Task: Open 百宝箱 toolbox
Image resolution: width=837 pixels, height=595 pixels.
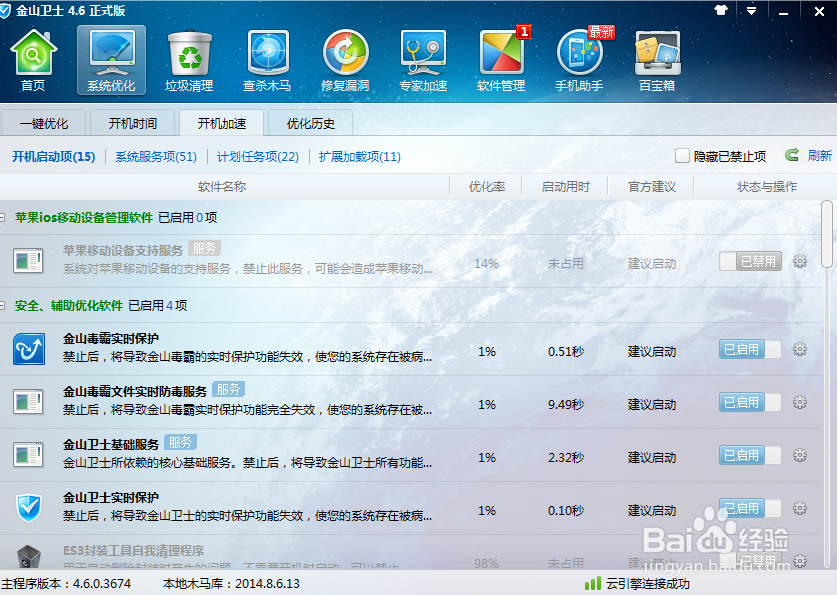Action: (x=657, y=60)
